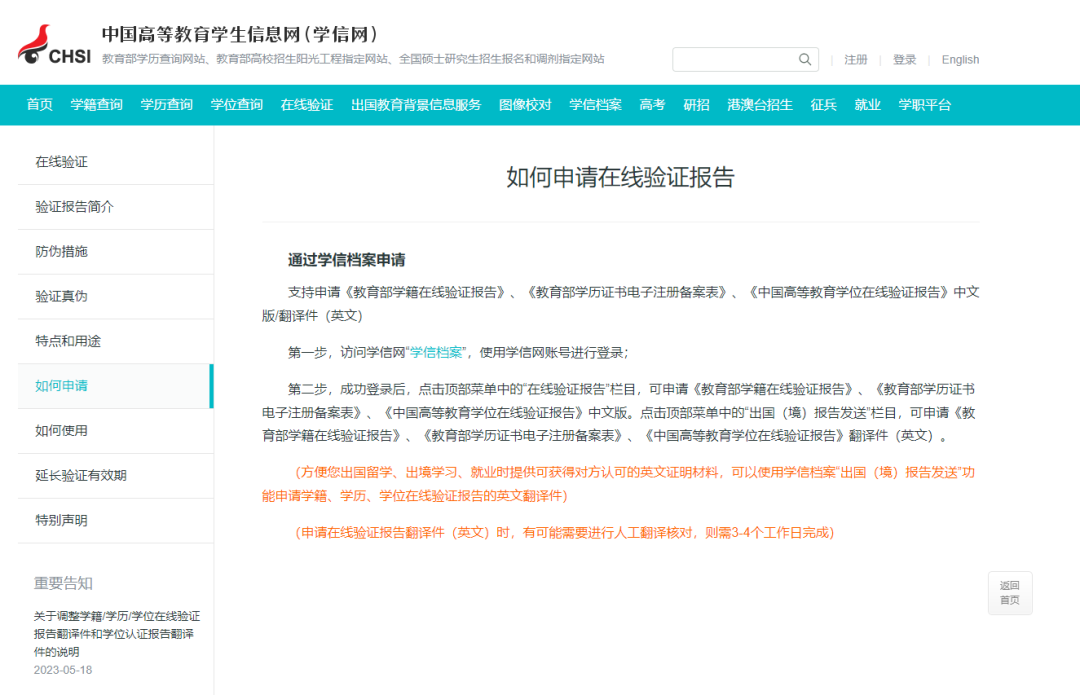The width and height of the screenshot is (1080, 695).
Task: Select 防伪措施 in the sidebar
Action: tap(116, 251)
